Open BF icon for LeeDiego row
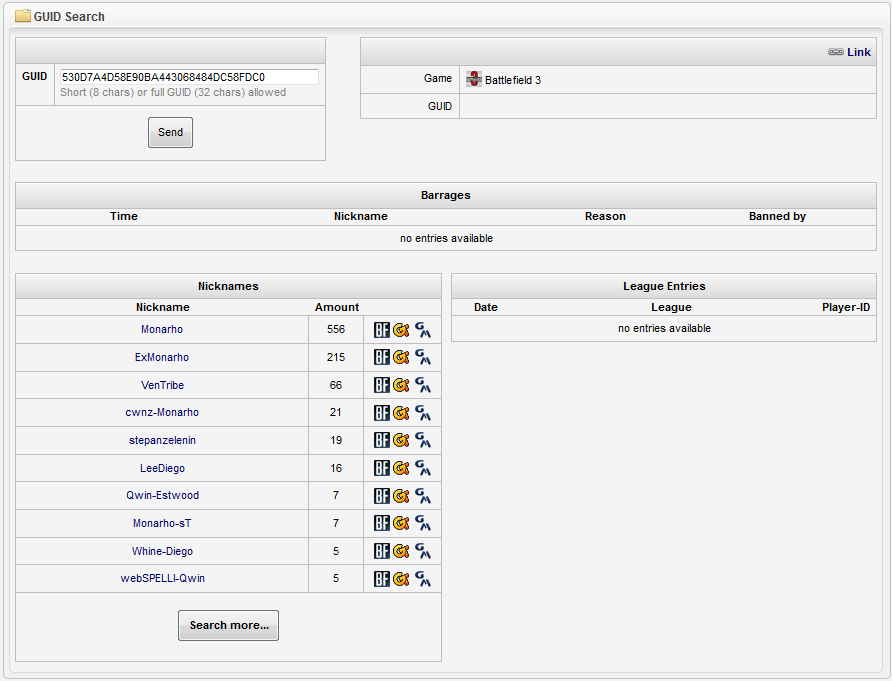Screen dimensions: 892x681 [382, 468]
